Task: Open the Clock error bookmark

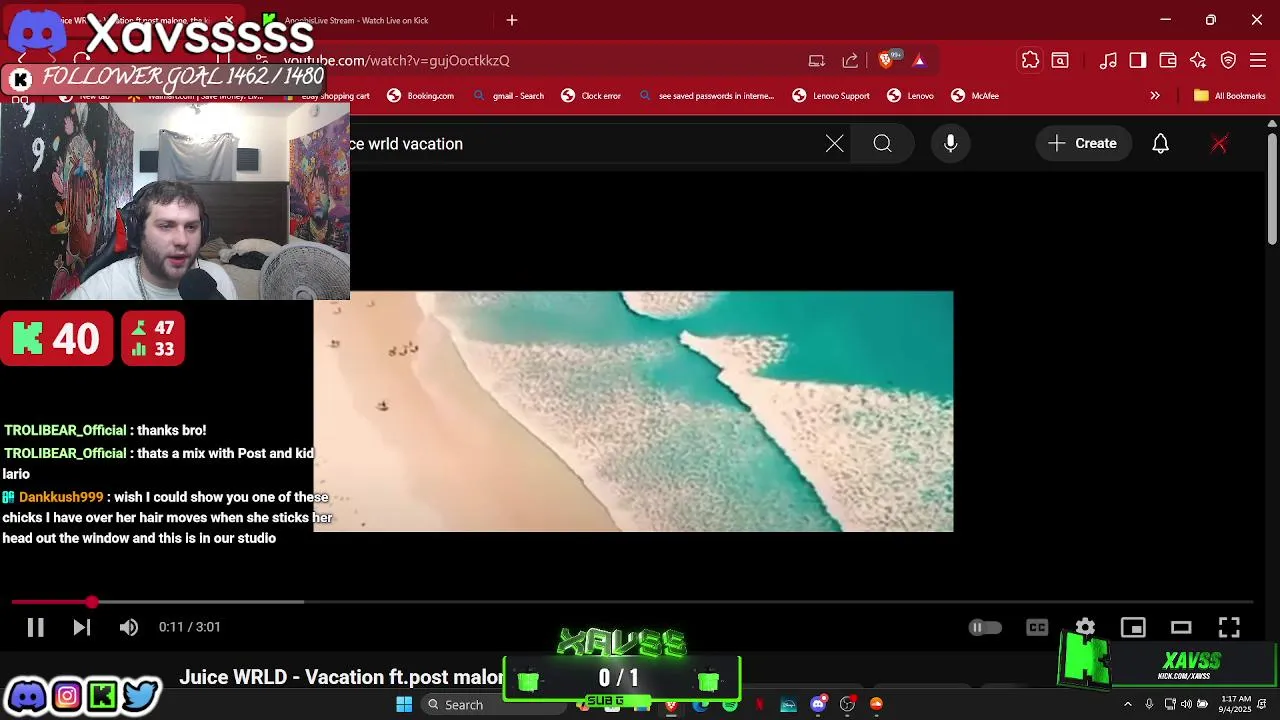Action: point(591,96)
